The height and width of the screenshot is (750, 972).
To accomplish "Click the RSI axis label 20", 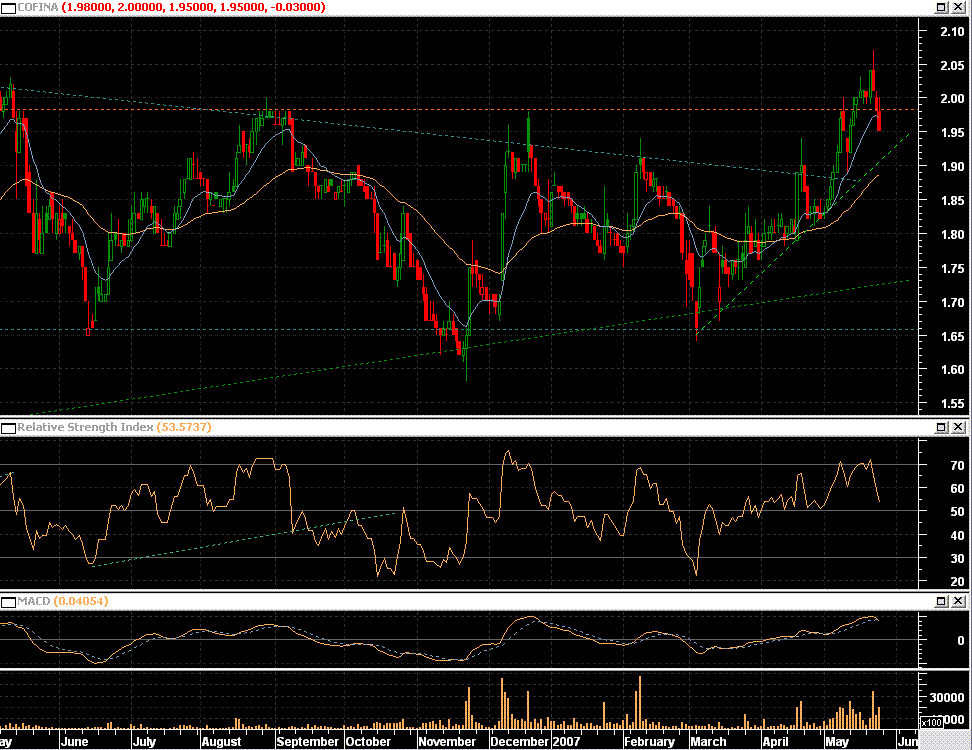I will [957, 582].
